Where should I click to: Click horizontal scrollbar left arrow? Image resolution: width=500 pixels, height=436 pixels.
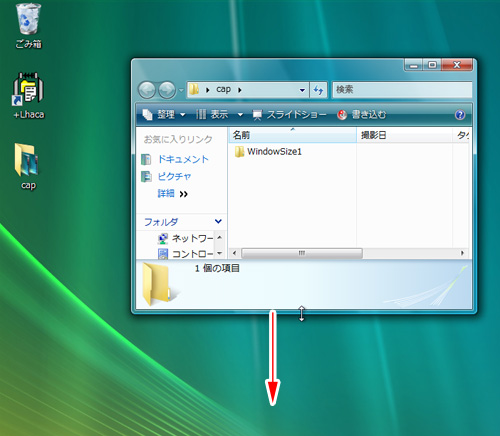tap(234, 253)
